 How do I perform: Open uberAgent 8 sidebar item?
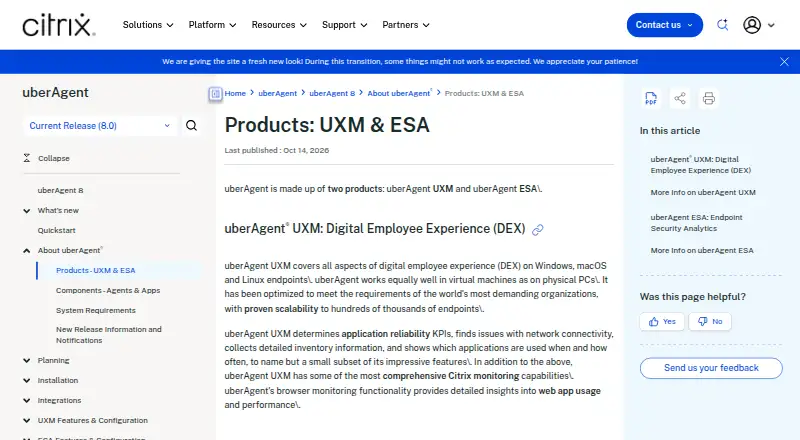[x=60, y=190]
